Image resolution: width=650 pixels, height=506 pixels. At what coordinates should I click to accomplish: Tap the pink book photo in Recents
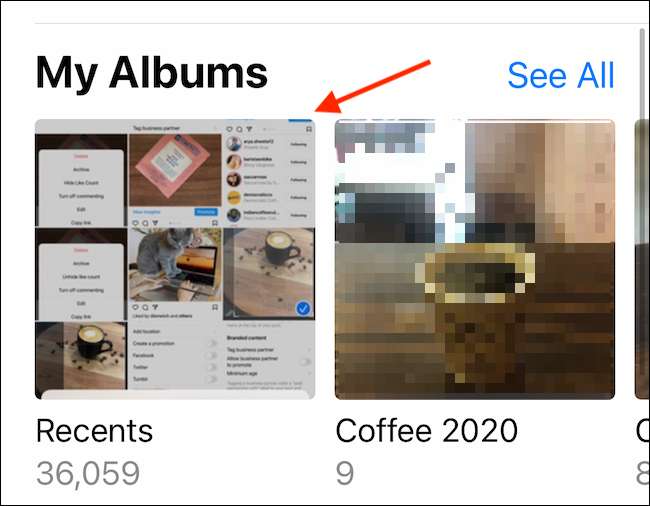[x=175, y=170]
